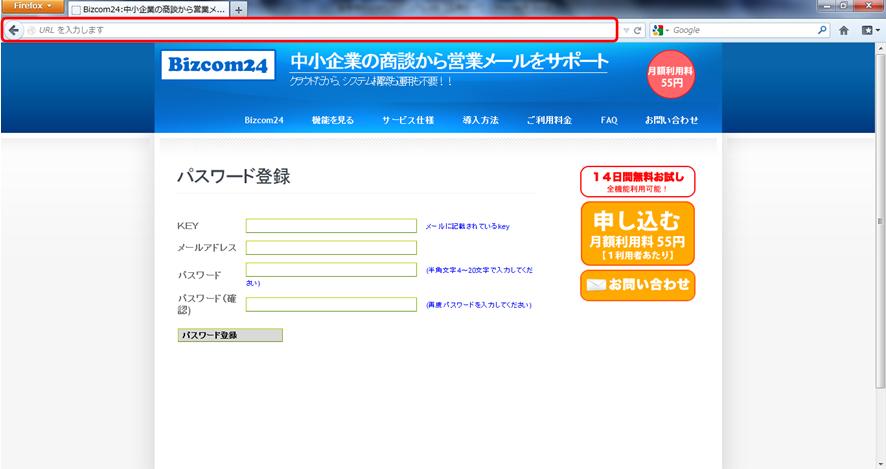
Task: Expand the URL history dropdown arrow
Action: [x=626, y=31]
